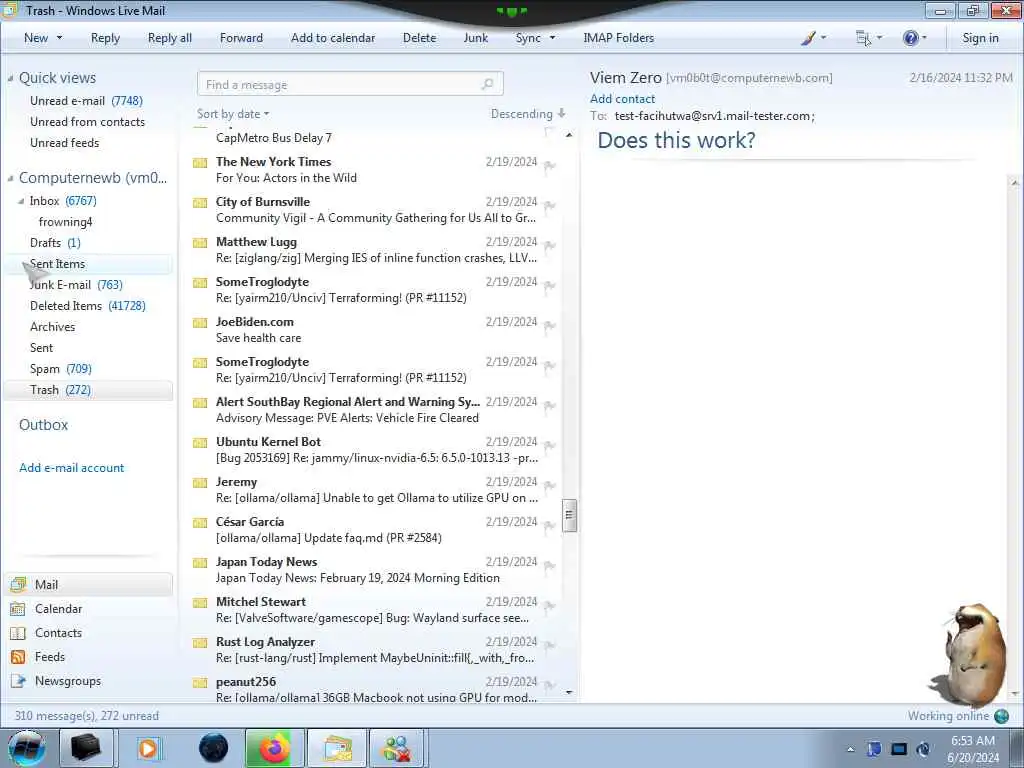
Task: Click the Mail icon in the bottom shortcuts
Action: tap(18, 584)
